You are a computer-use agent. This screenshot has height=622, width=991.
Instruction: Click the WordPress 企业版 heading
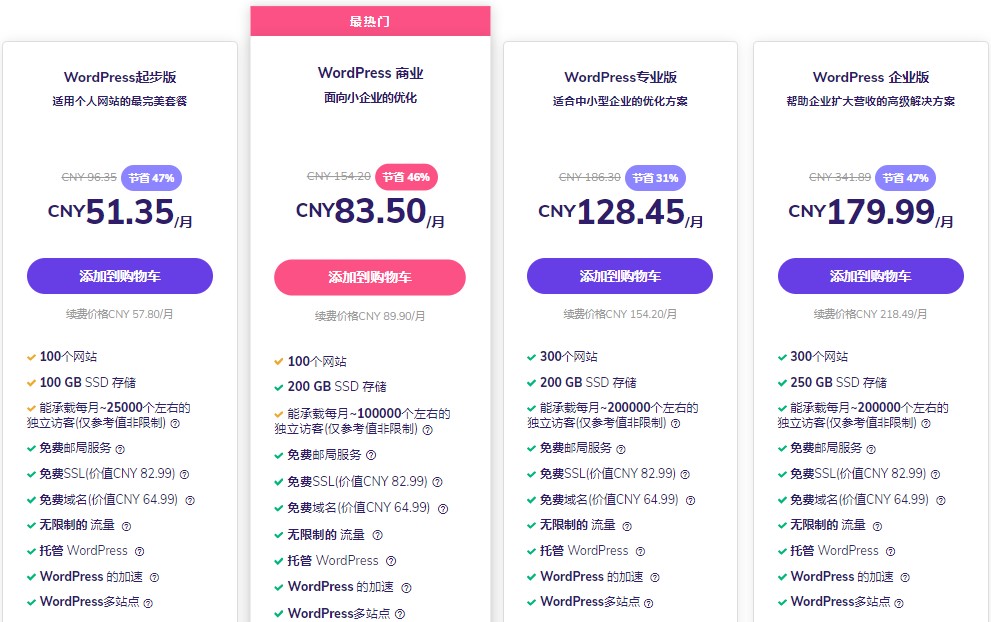coord(870,77)
